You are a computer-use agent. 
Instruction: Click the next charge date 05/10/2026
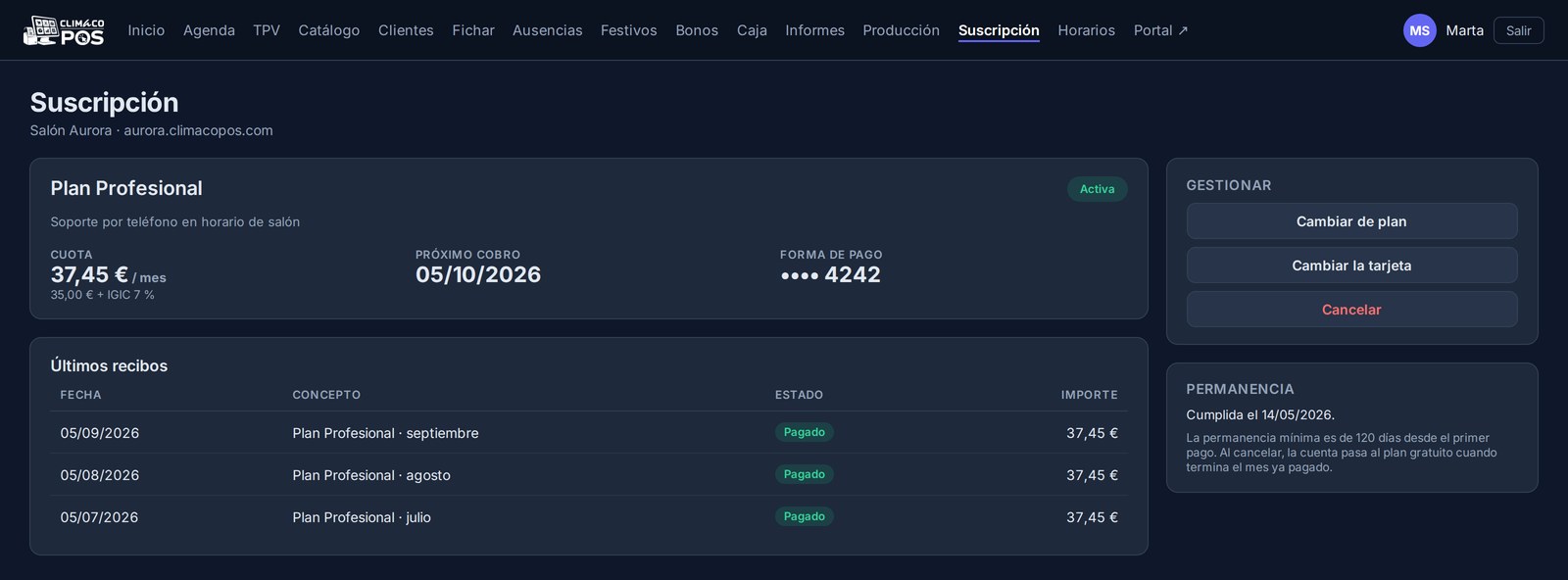coord(478,274)
